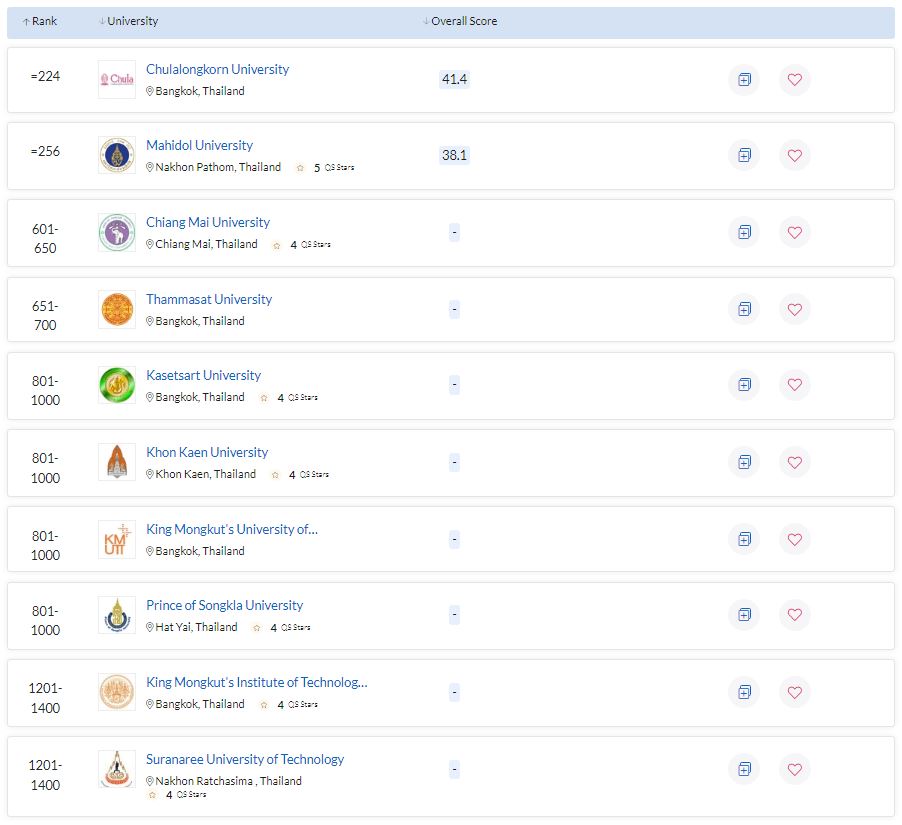The height and width of the screenshot is (825, 902).
Task: Shortlist King Mongkut's University of... with heart
Action: point(794,539)
